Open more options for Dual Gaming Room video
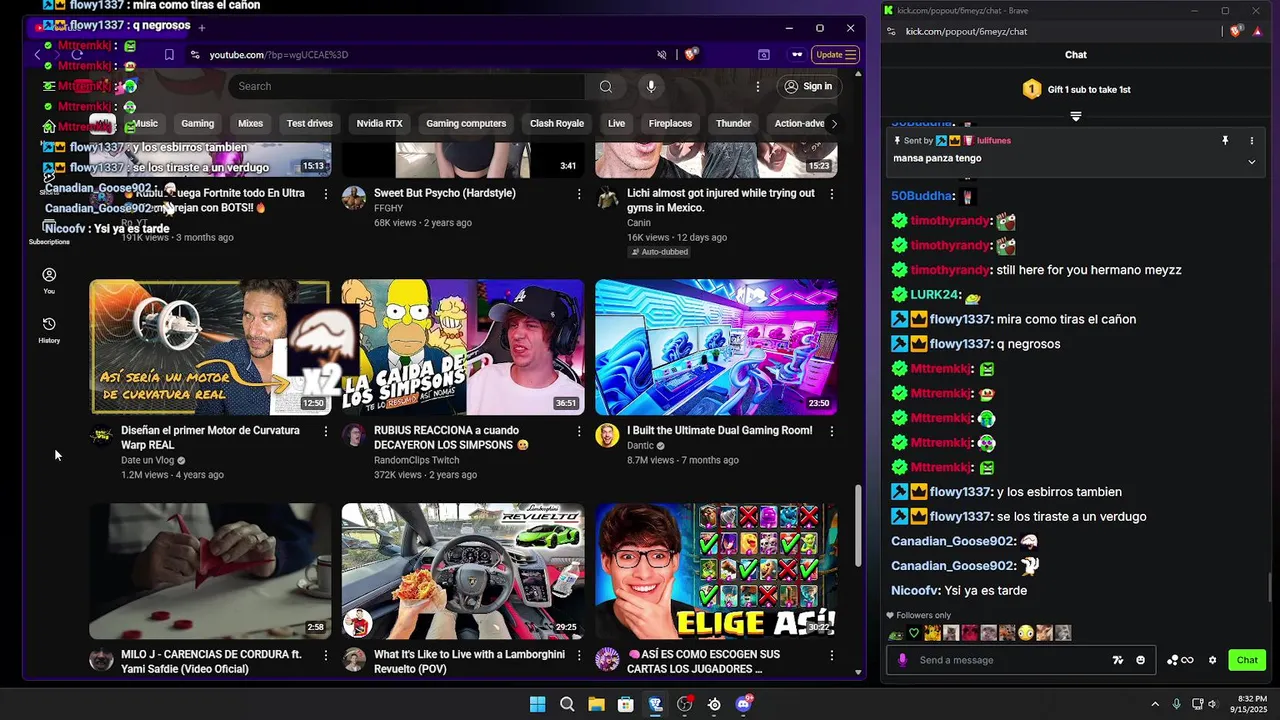The width and height of the screenshot is (1280, 720). (832, 431)
